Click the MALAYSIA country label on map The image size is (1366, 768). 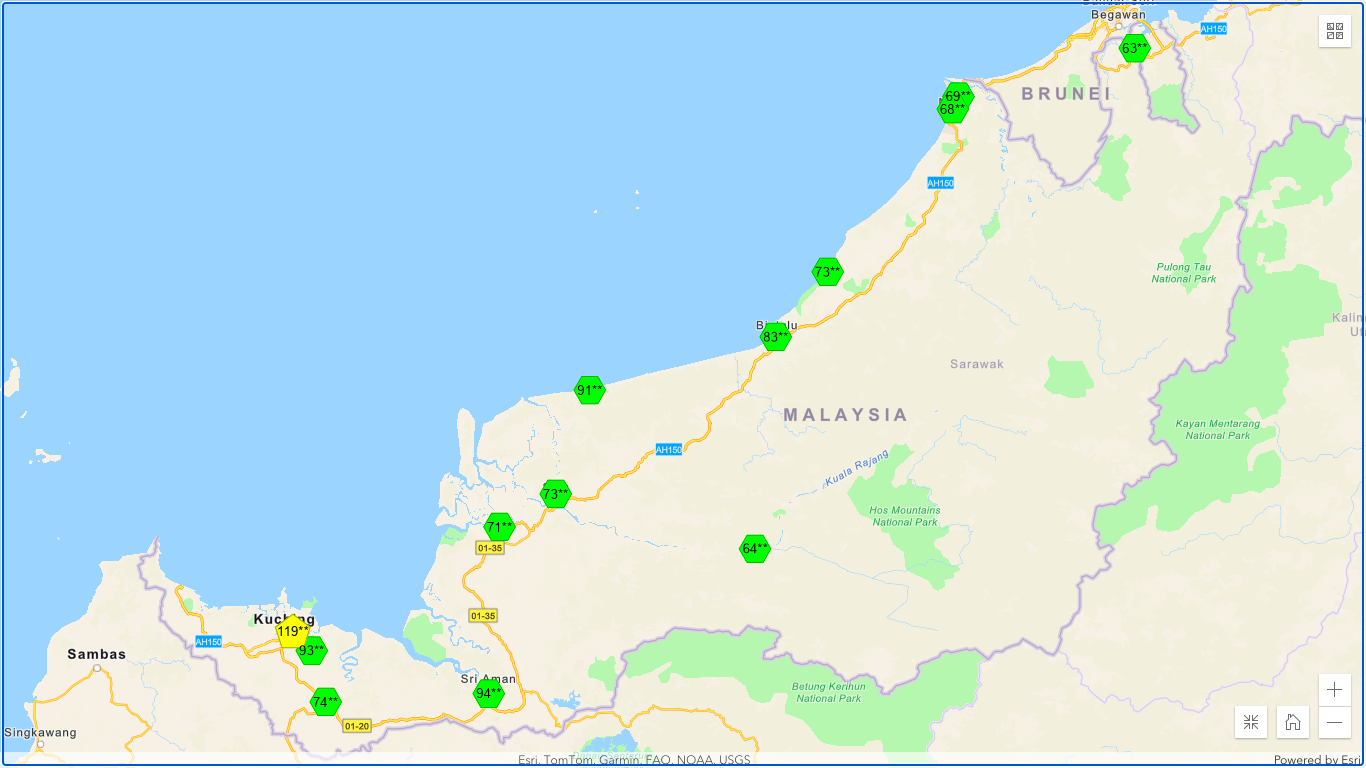pyautogui.click(x=845, y=414)
